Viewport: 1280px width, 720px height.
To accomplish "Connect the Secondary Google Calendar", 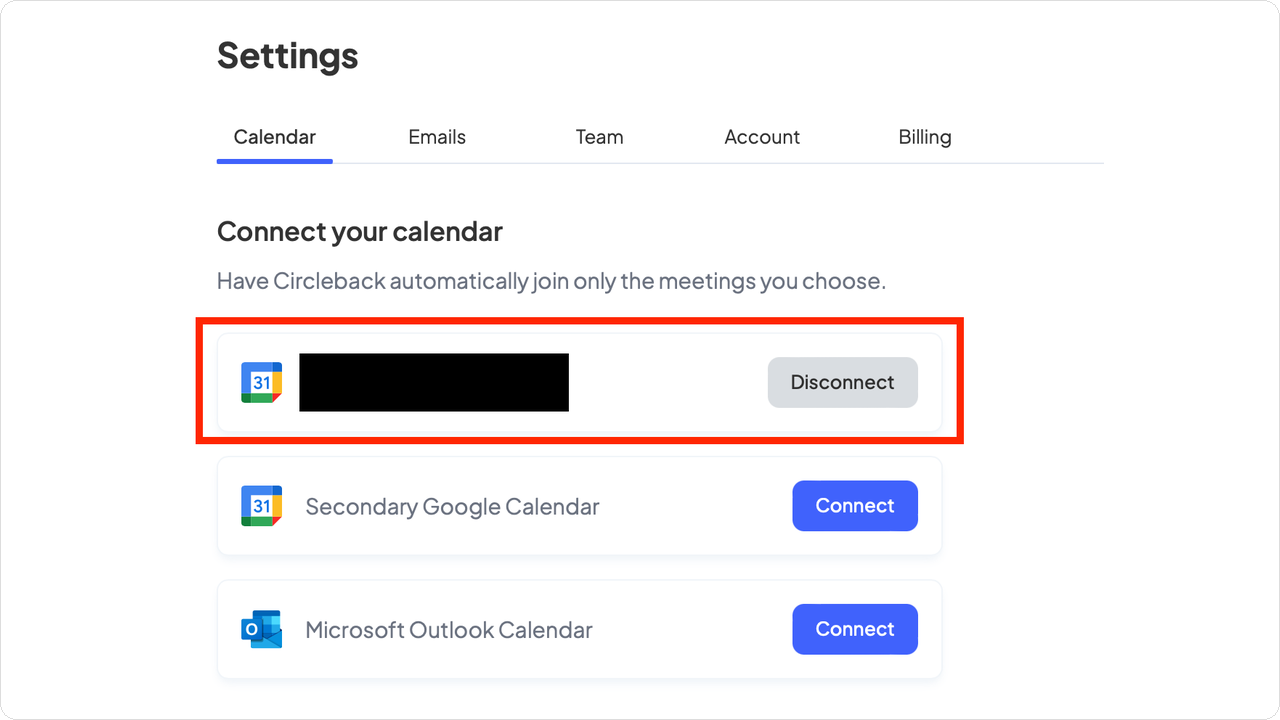I will tap(855, 506).
